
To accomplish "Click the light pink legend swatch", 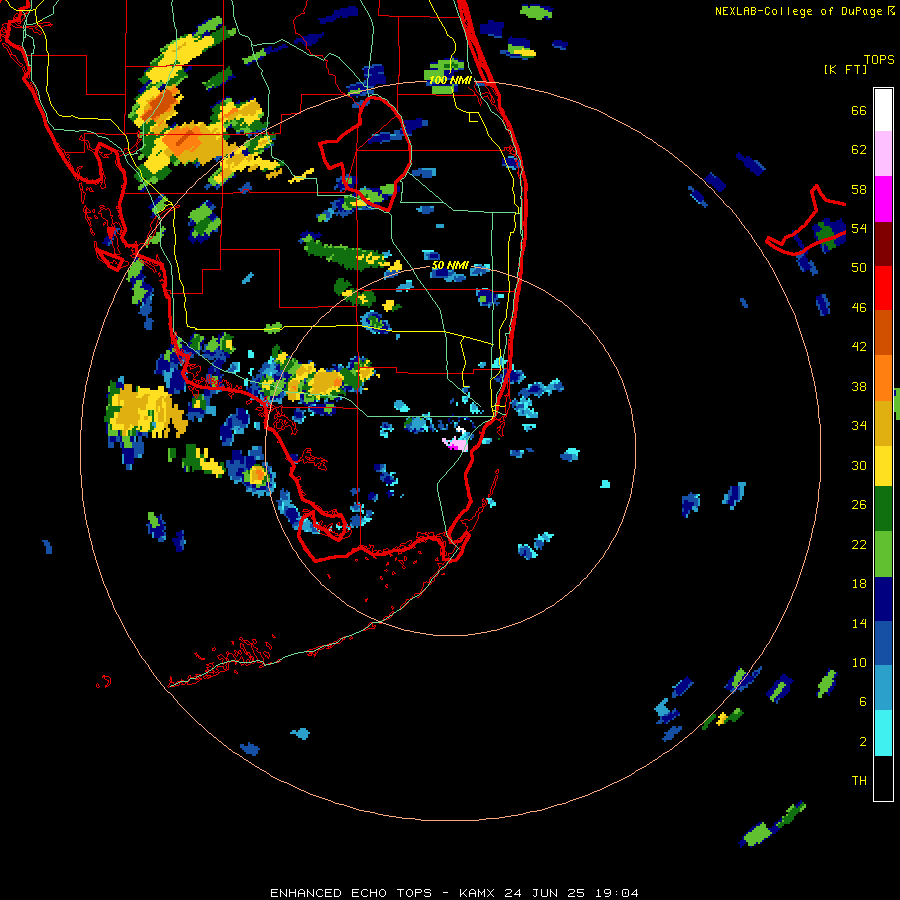I will pos(883,153).
